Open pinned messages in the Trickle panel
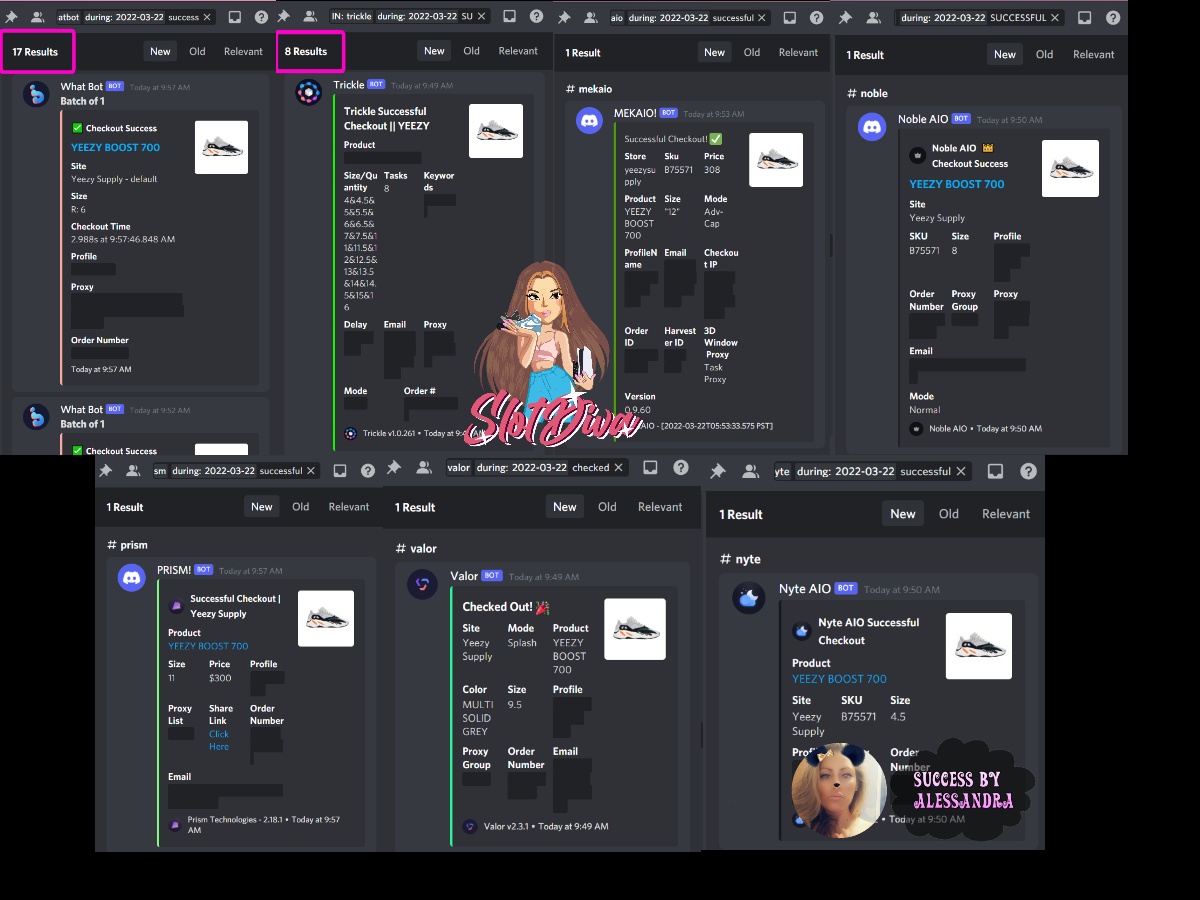The width and height of the screenshot is (1200, 900). click(284, 17)
